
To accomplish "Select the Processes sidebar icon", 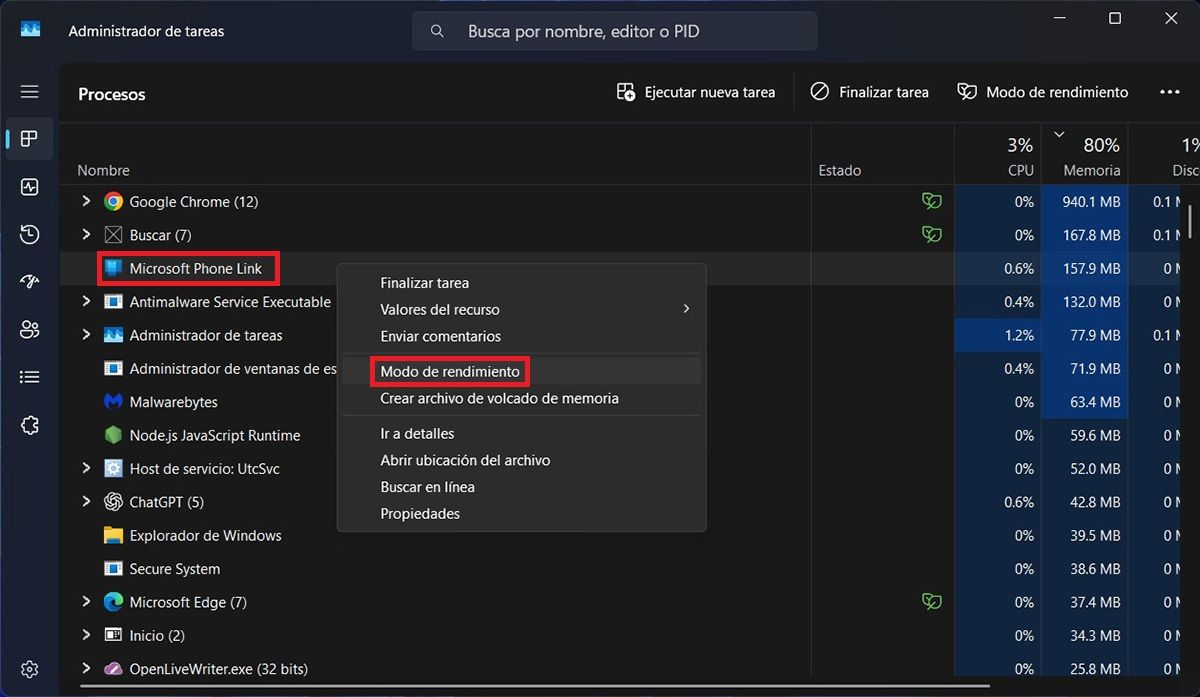I will (29, 138).
